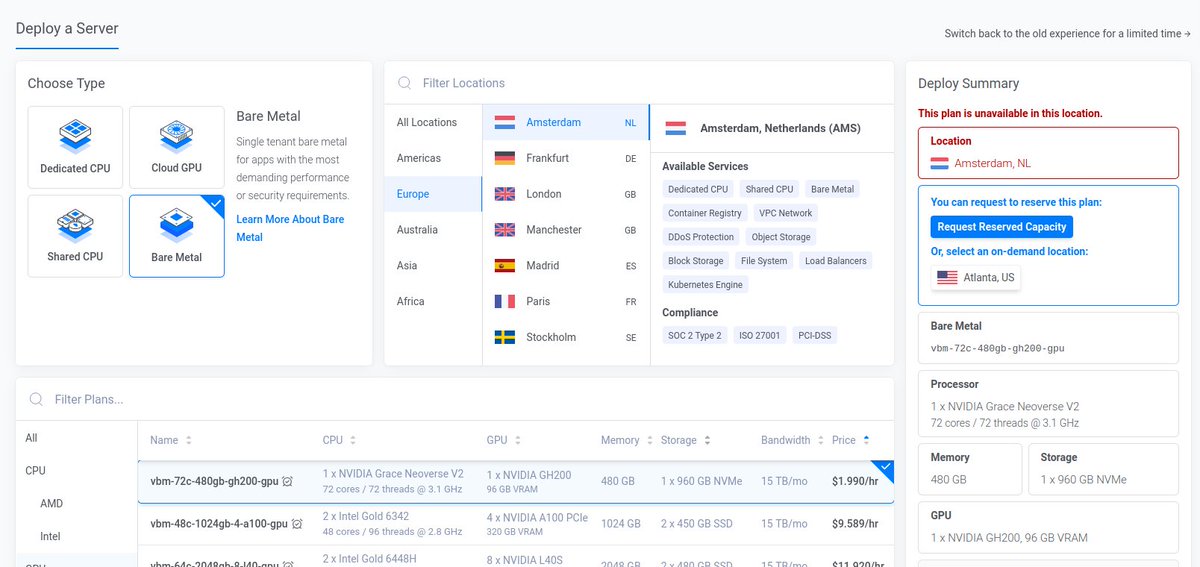Click the DDoS Protection service tag
The image size is (1200, 567).
coord(701,237)
